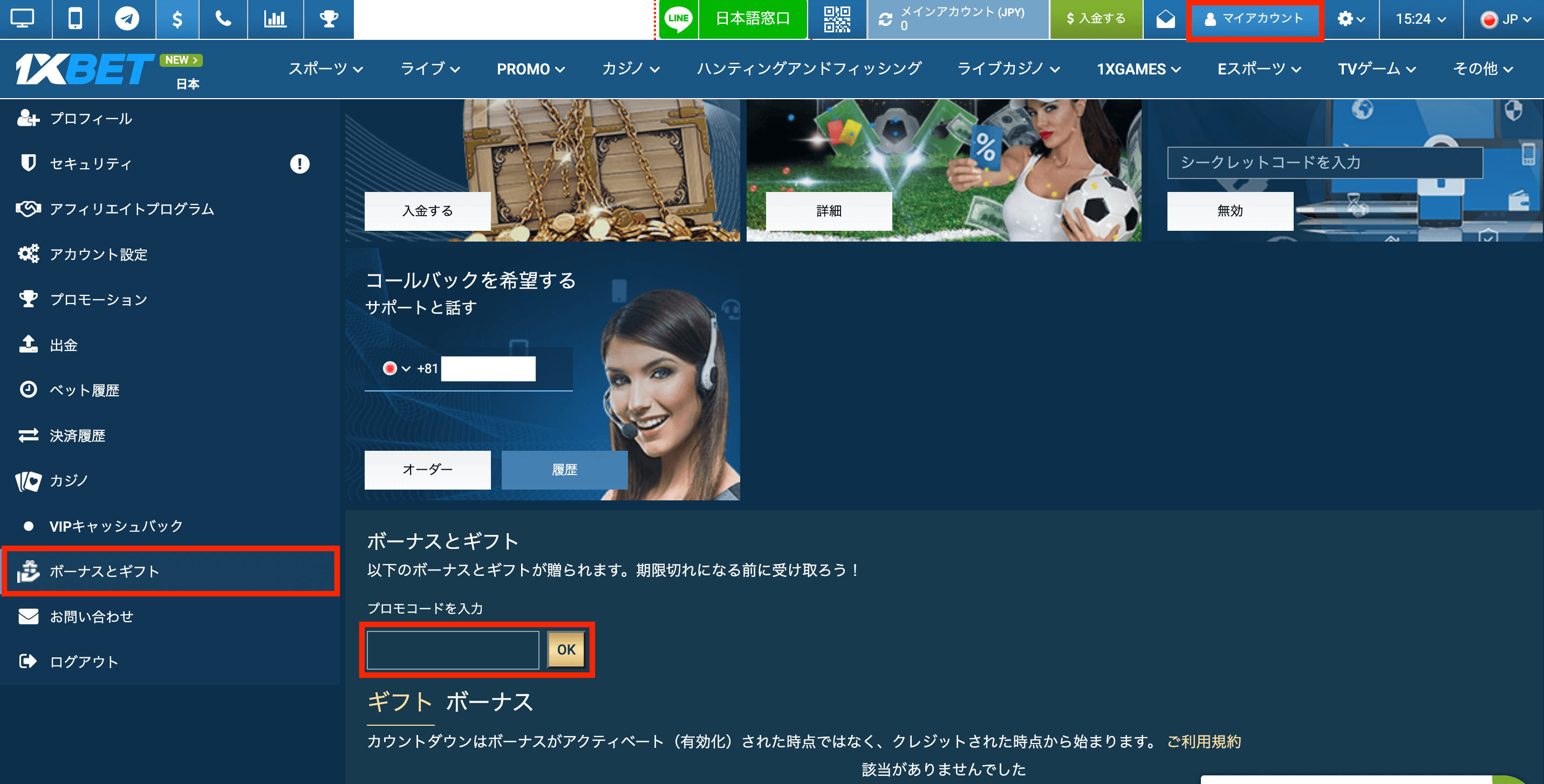Image resolution: width=1544 pixels, height=784 pixels.
Task: Open ハンティングアンドフィッシング menu item
Action: coord(809,69)
